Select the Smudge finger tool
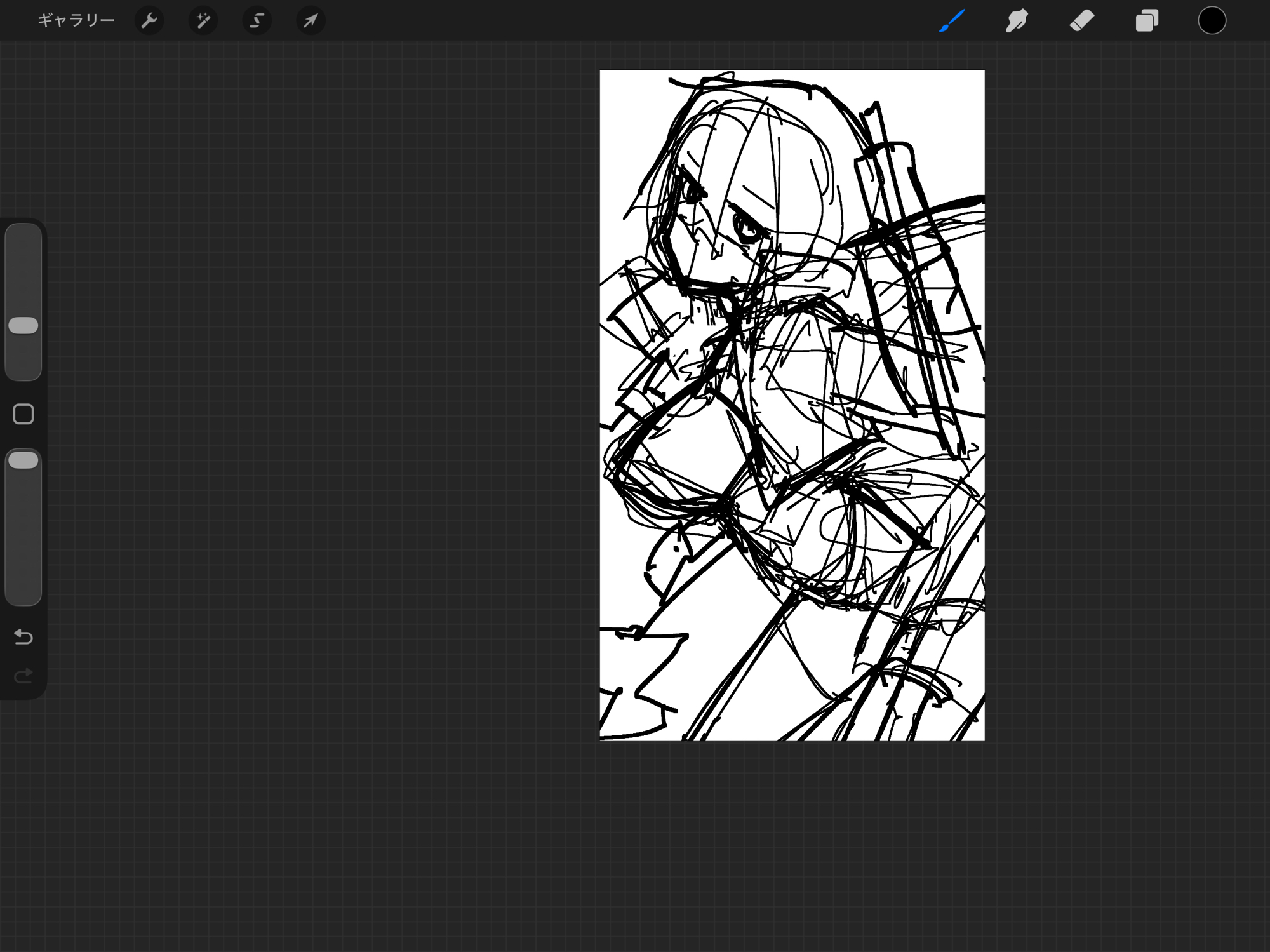1270x952 pixels. [x=1017, y=21]
